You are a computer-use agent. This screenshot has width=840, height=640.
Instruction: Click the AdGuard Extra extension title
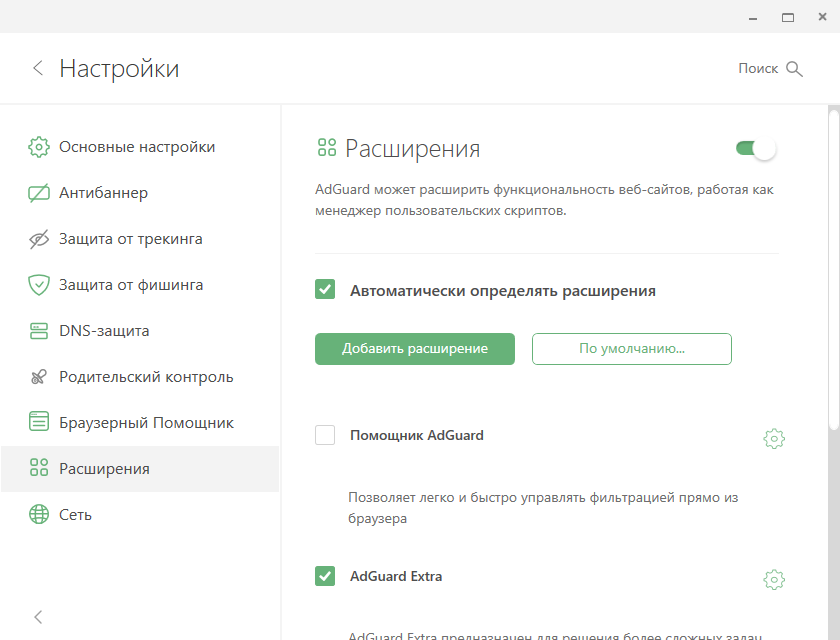(396, 576)
